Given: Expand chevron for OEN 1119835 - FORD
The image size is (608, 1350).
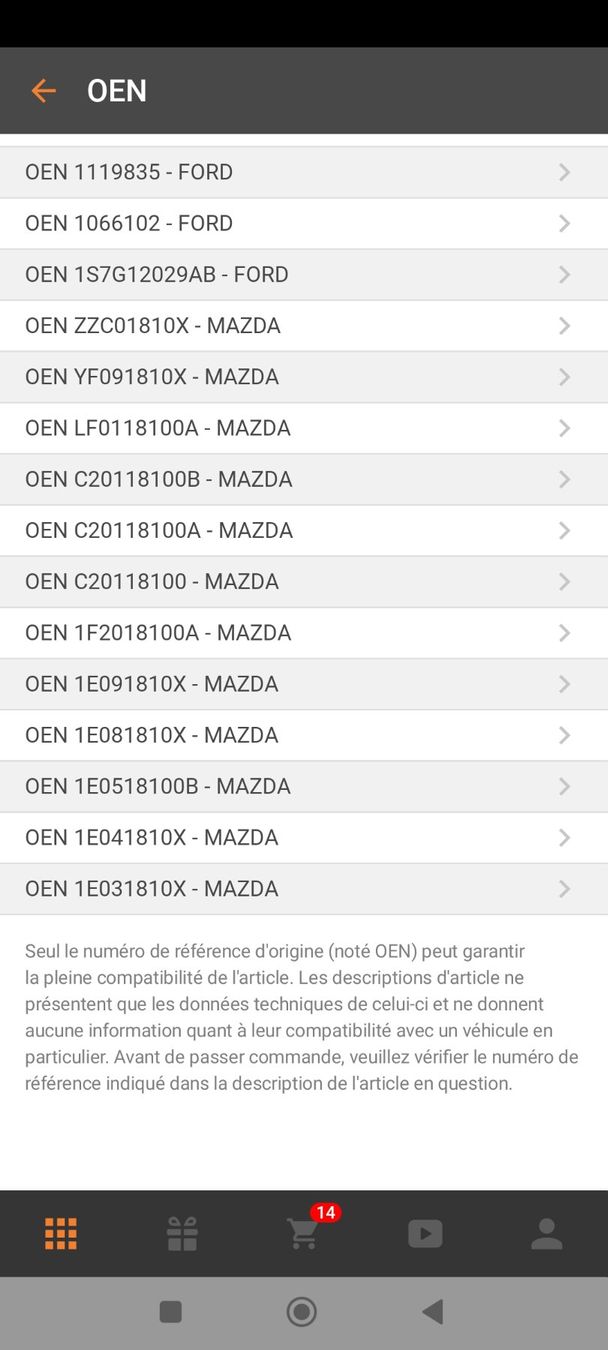Looking at the screenshot, I should (x=564, y=172).
